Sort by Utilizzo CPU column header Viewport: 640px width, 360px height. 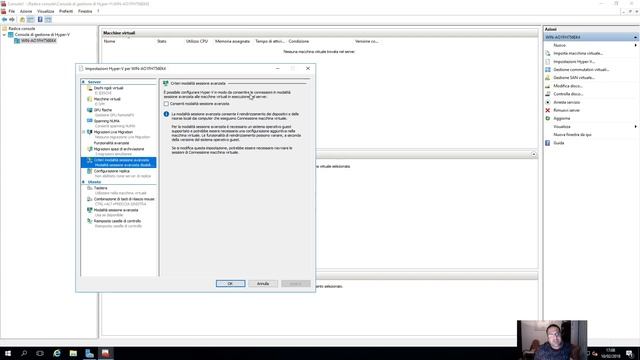coord(197,41)
